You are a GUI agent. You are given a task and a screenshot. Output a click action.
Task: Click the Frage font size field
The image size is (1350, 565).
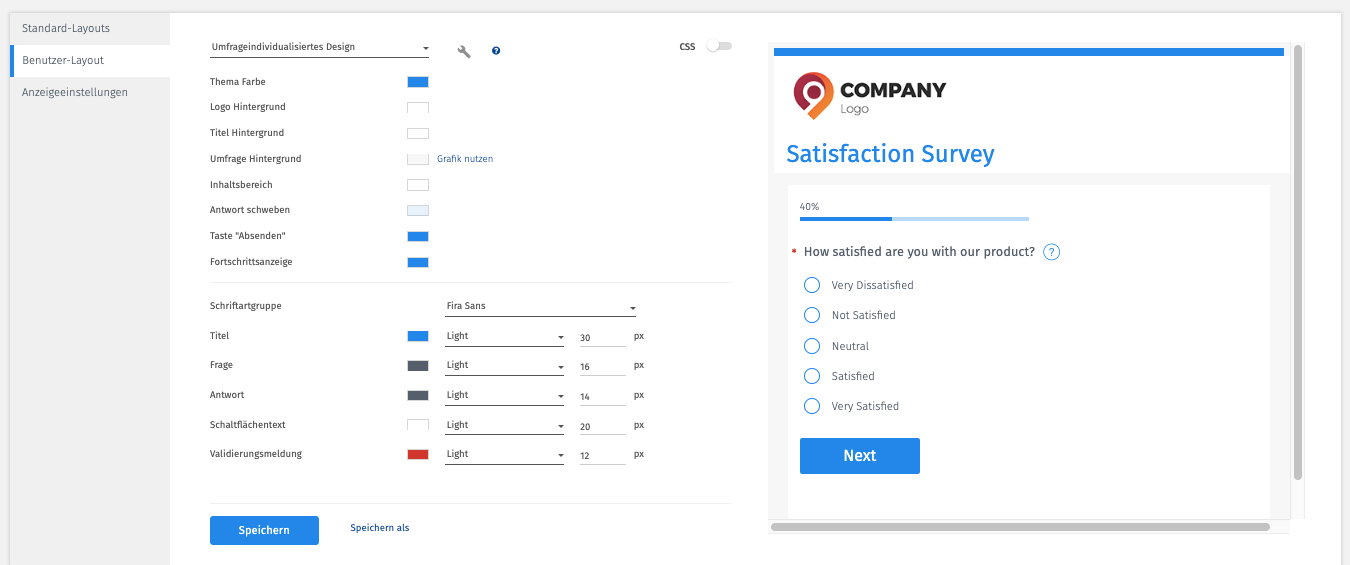[x=602, y=367]
